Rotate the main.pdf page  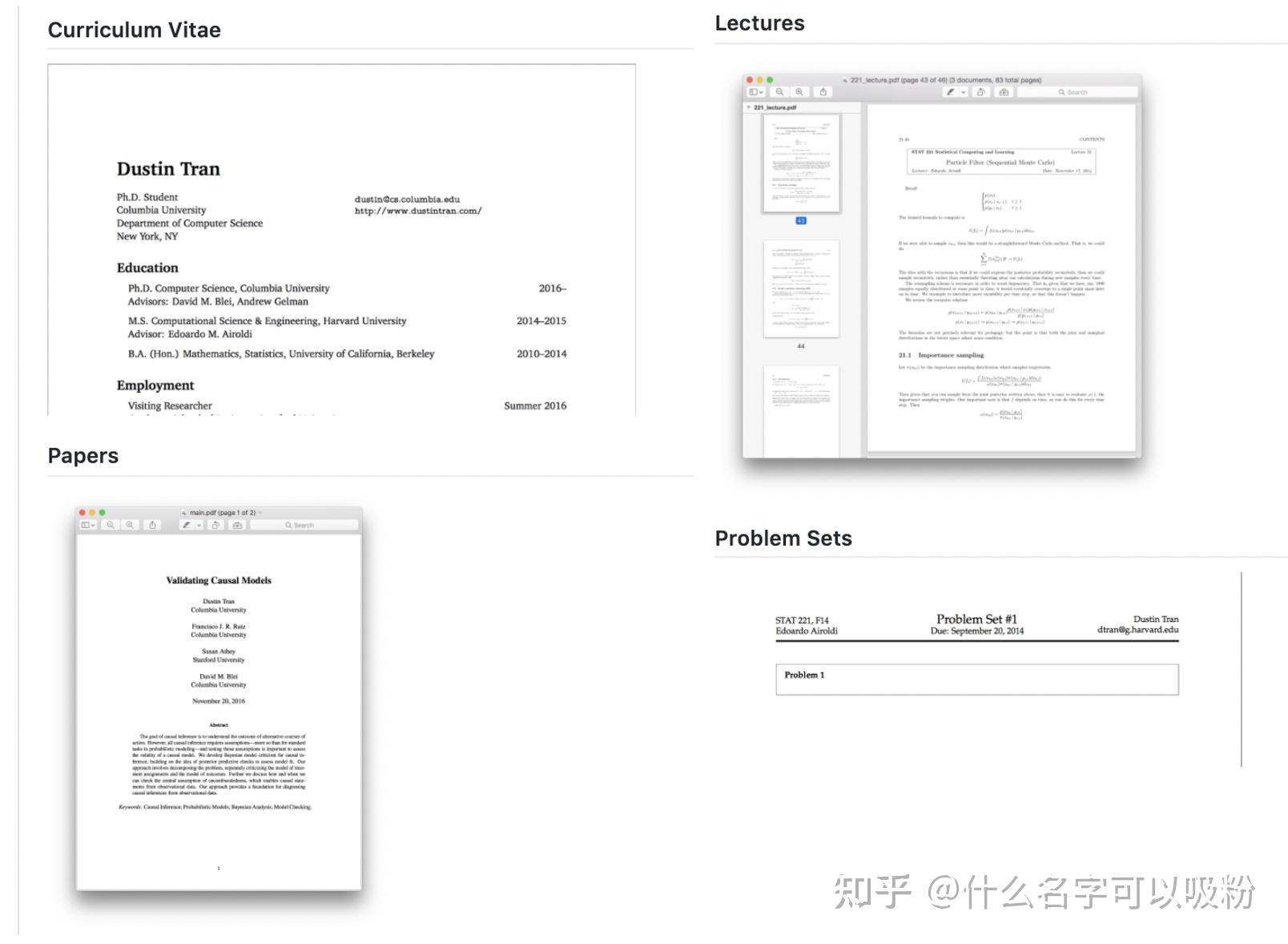216,525
